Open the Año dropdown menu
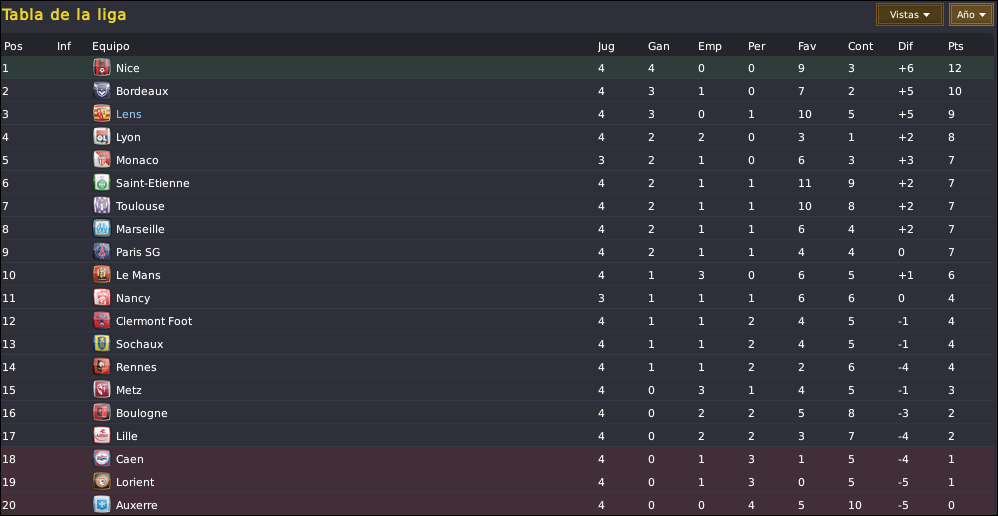Screen dimensions: 998x516 [x=971, y=15]
